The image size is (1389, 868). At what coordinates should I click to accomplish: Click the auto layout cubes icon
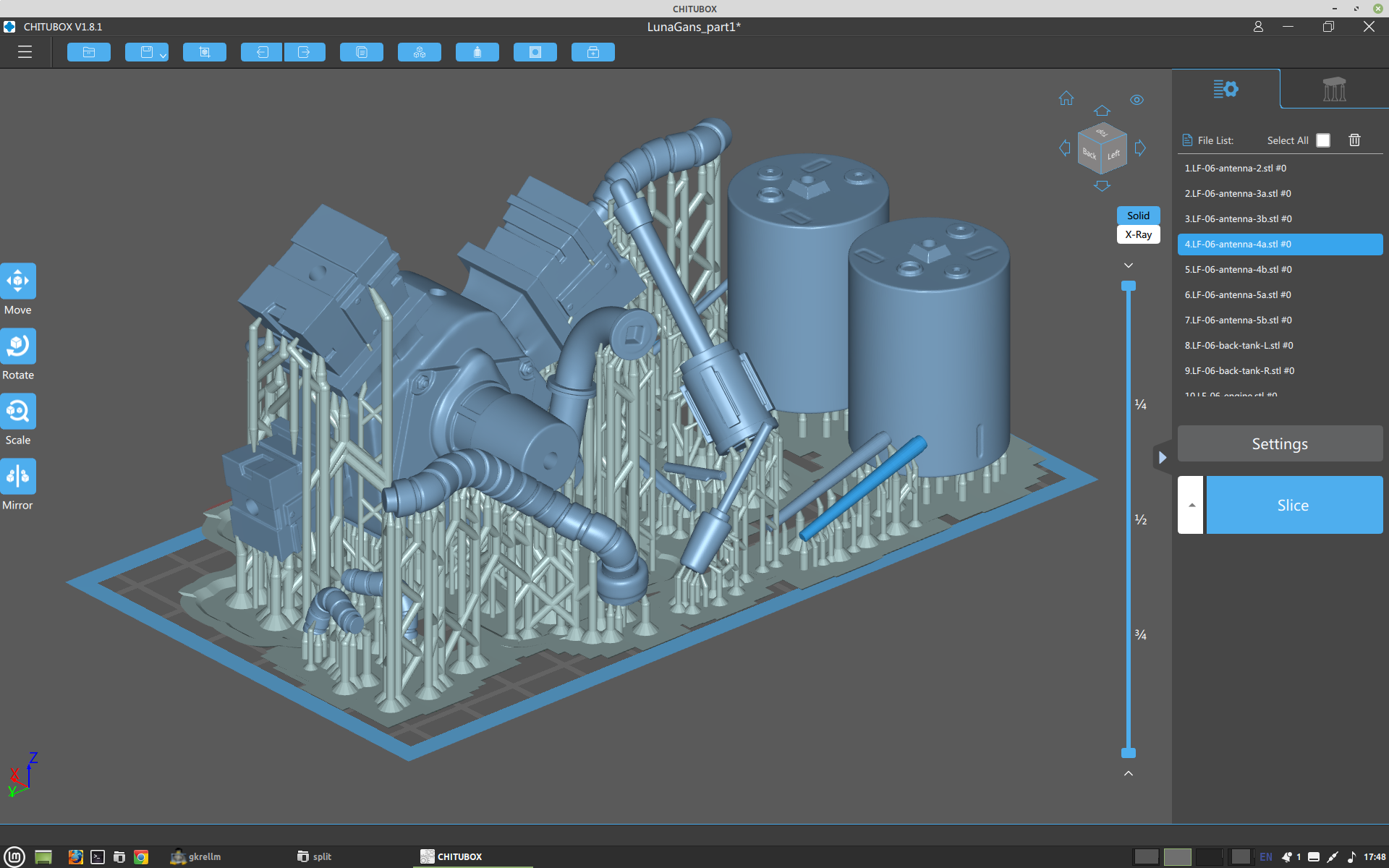(420, 52)
